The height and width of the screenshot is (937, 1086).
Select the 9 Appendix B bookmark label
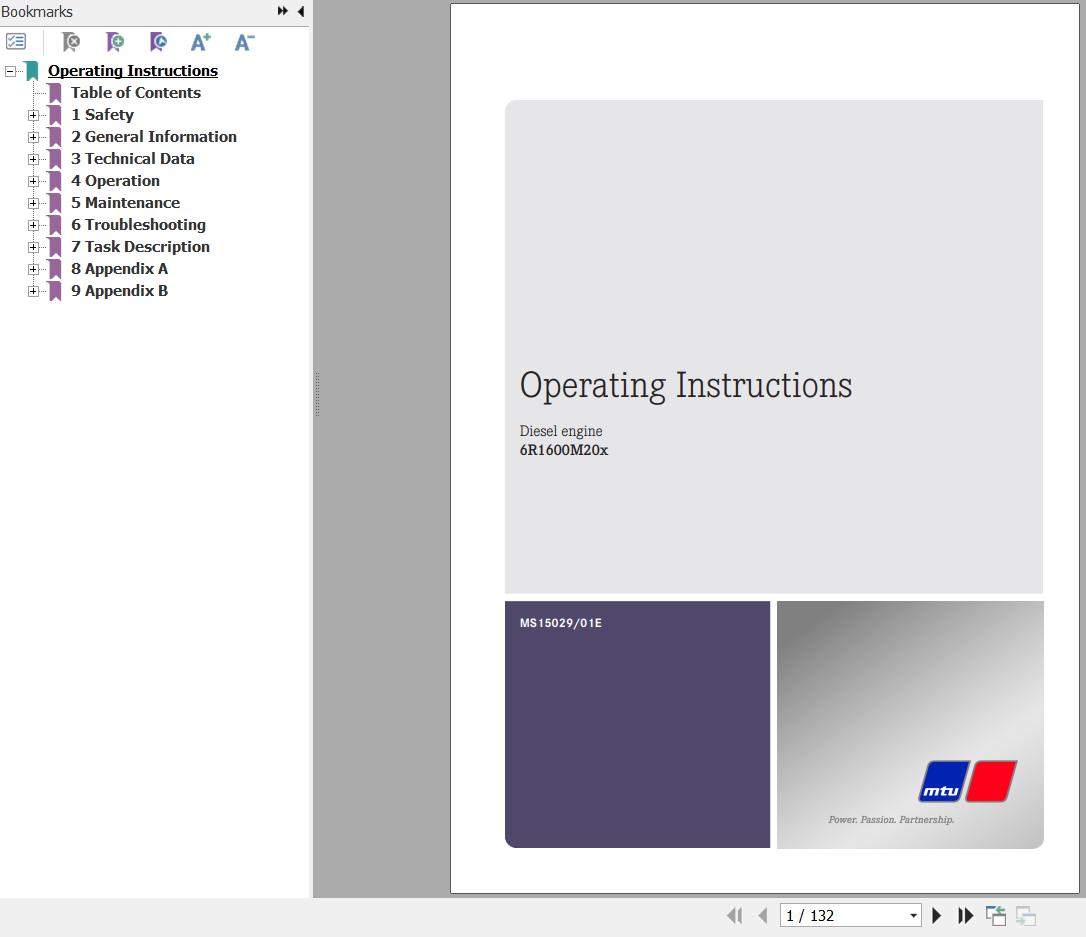[x=119, y=292]
